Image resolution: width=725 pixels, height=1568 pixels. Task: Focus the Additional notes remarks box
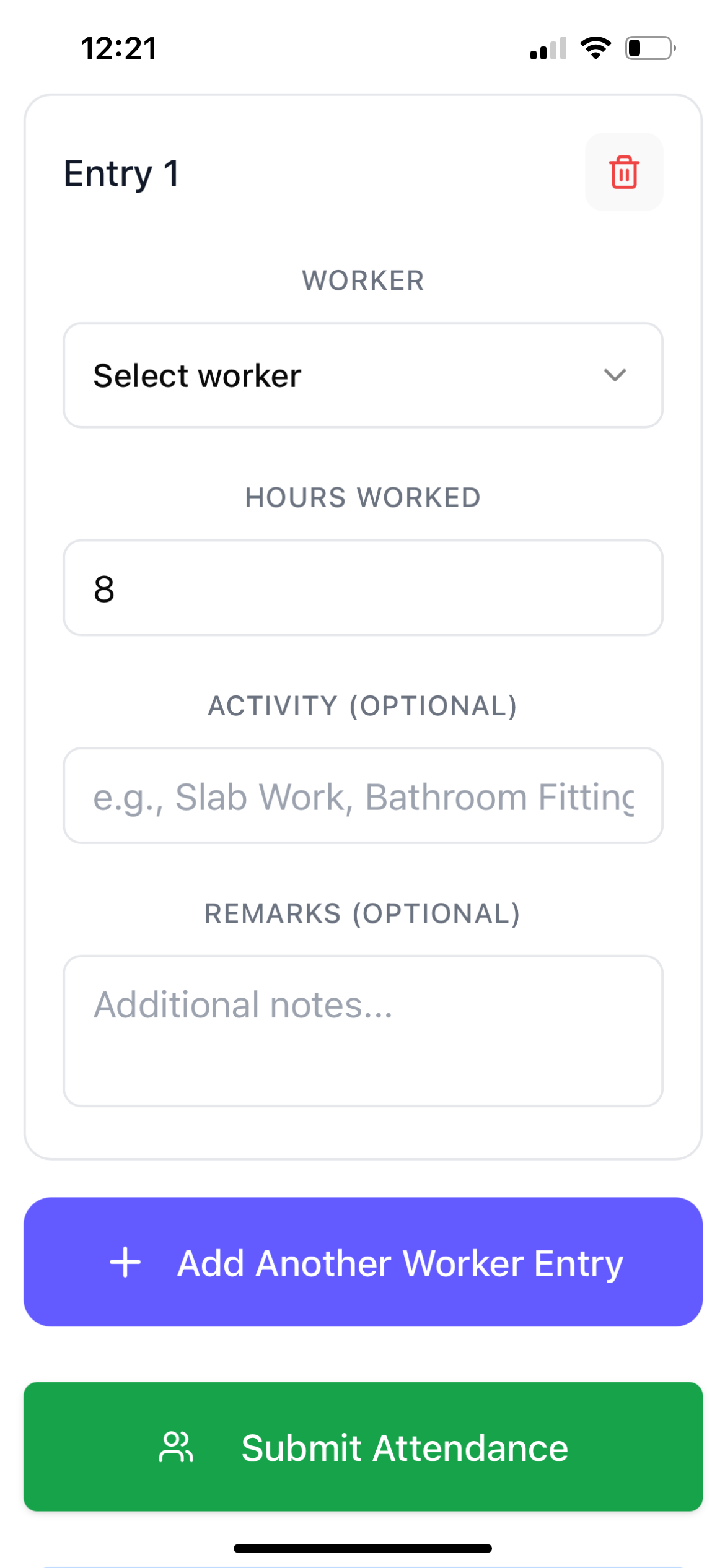(x=362, y=1030)
